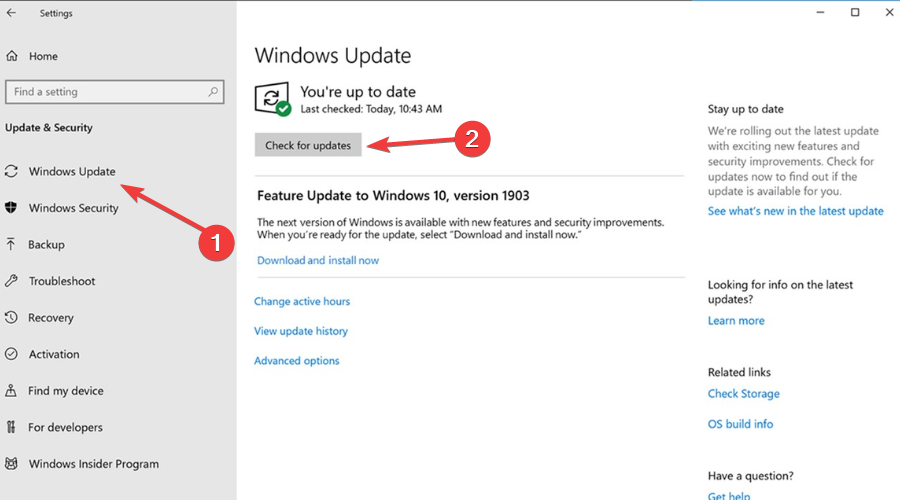Click the Recovery clock icon
This screenshot has width=900, height=500.
[11, 317]
